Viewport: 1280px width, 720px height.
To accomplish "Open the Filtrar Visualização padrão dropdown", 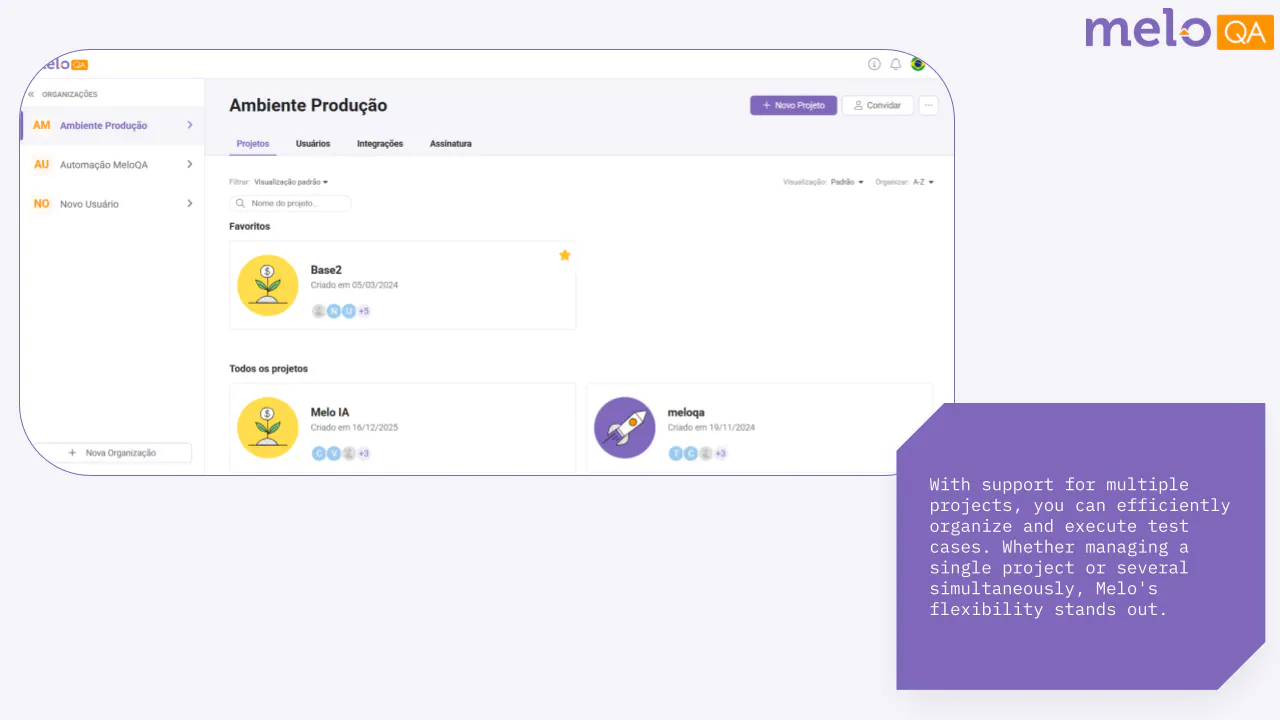I will 290,182.
